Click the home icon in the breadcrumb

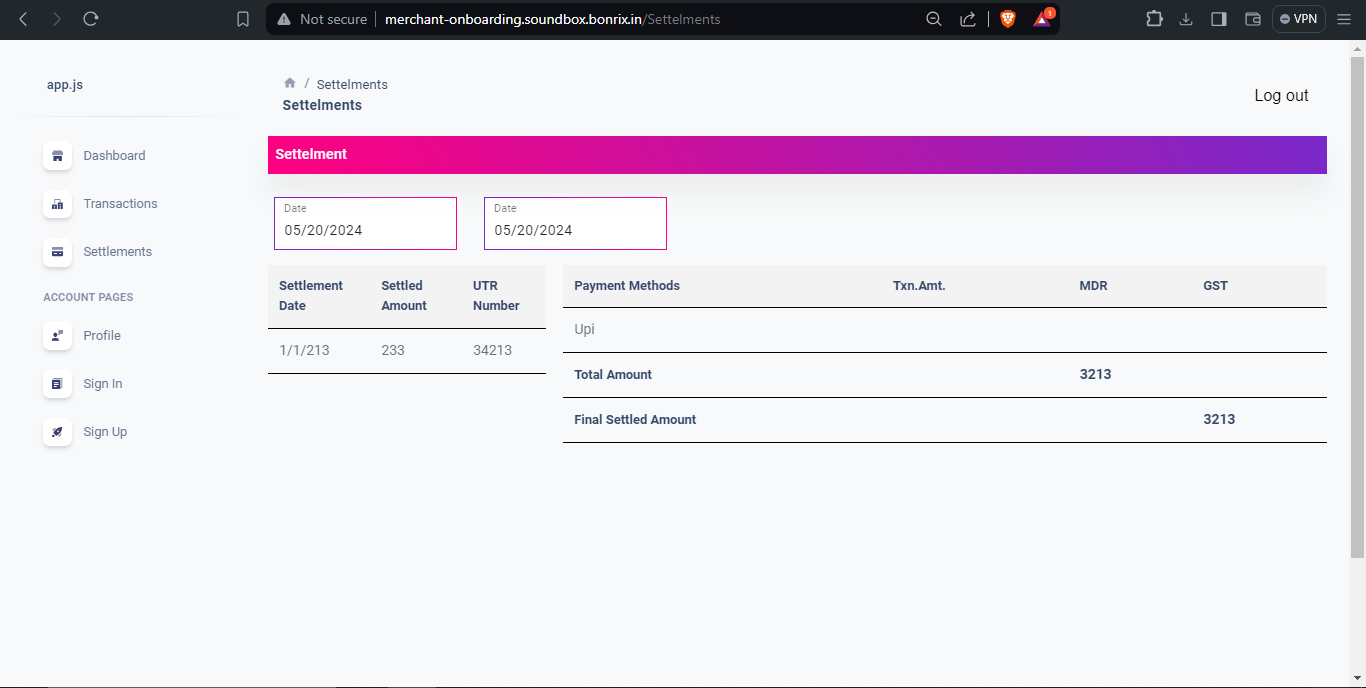(x=289, y=83)
